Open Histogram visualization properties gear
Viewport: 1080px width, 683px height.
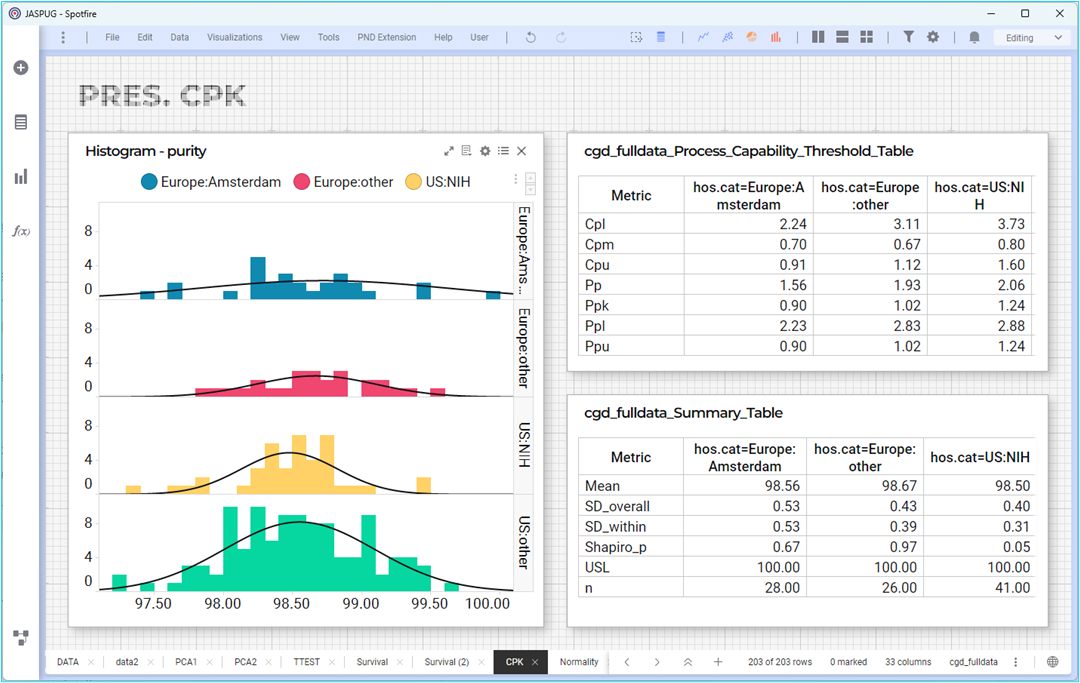(485, 151)
